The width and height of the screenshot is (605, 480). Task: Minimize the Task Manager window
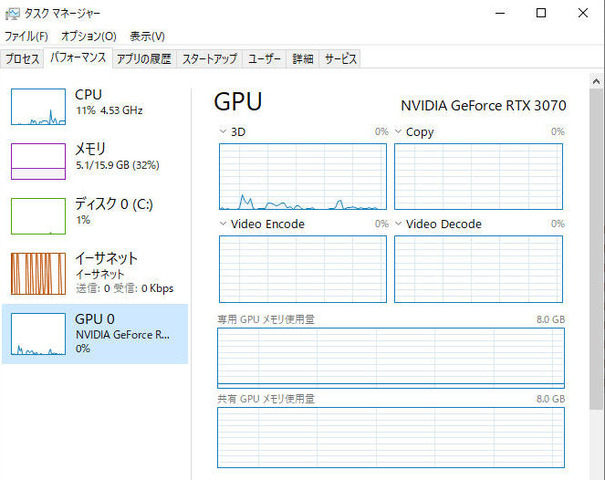(500, 14)
